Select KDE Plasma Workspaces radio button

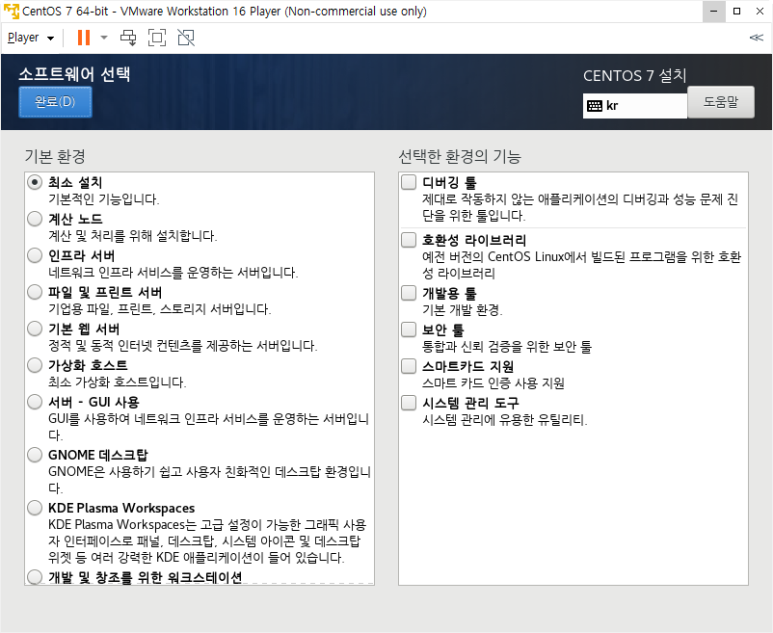(35, 508)
